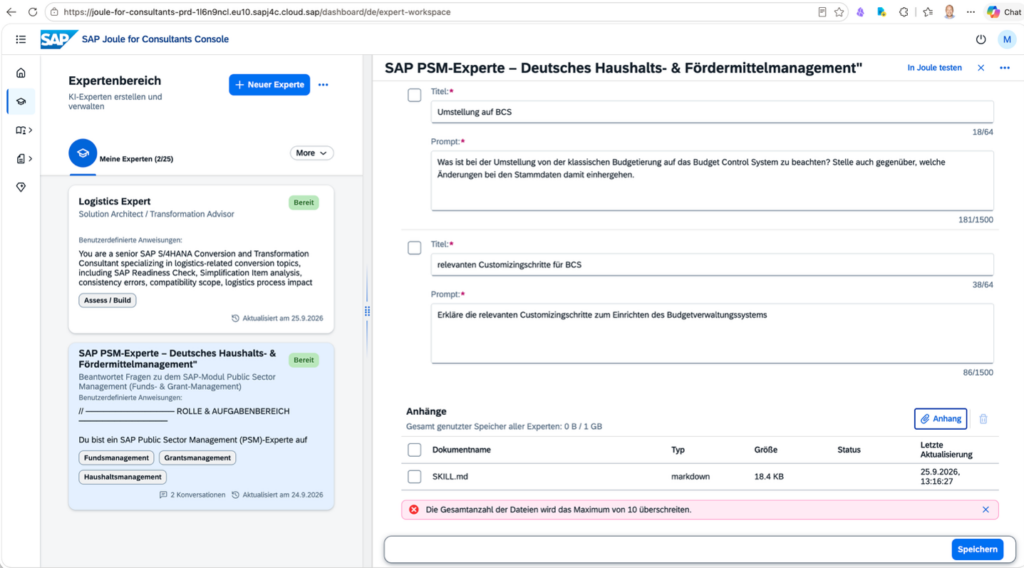Viewport: 1024px width, 568px height.
Task: Open the location pin sidebar icon
Action: pyautogui.click(x=21, y=187)
